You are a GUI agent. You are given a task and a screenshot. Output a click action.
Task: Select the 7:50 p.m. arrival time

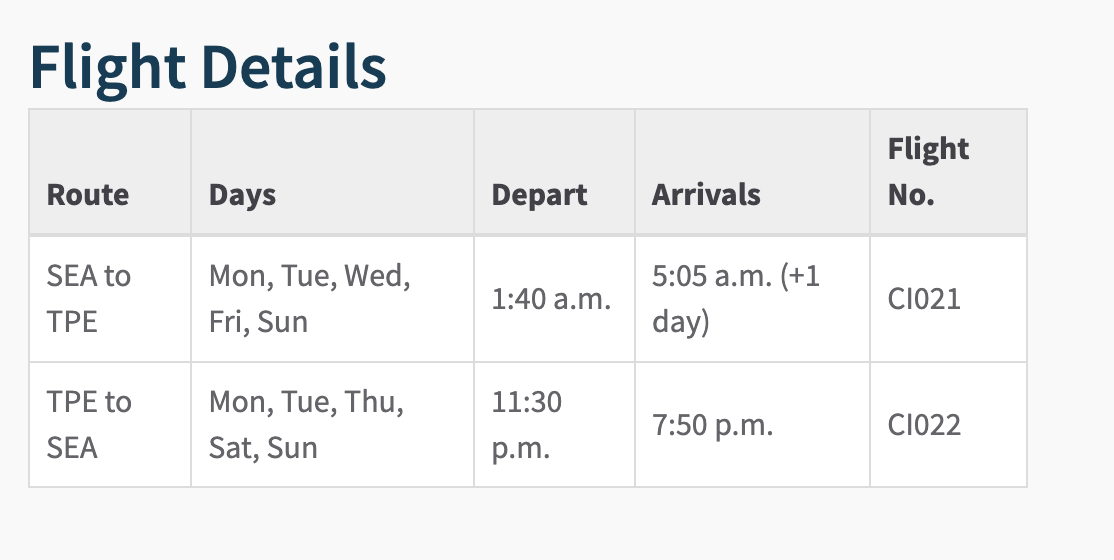[712, 425]
